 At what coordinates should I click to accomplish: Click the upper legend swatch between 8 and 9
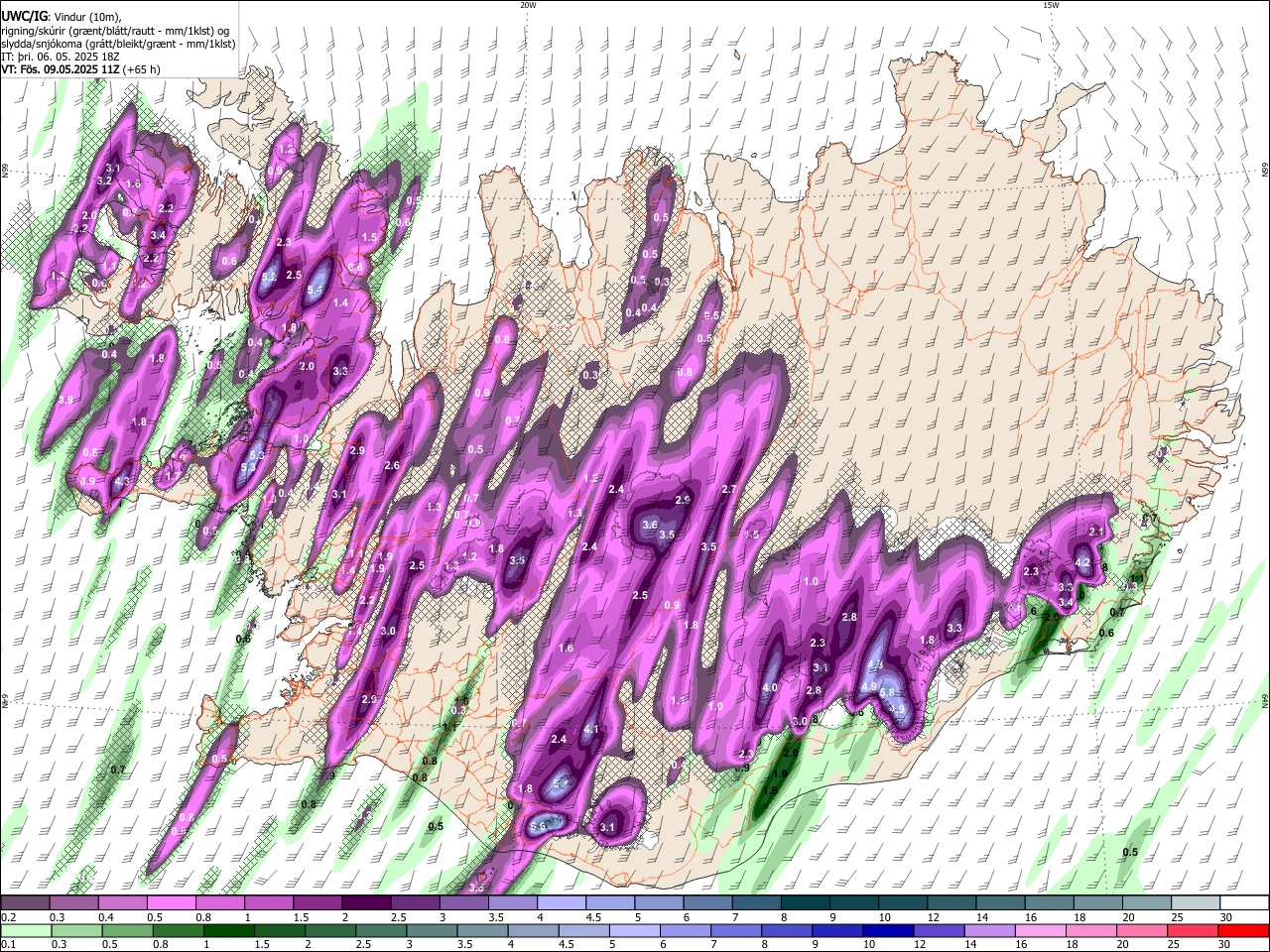pos(806,902)
